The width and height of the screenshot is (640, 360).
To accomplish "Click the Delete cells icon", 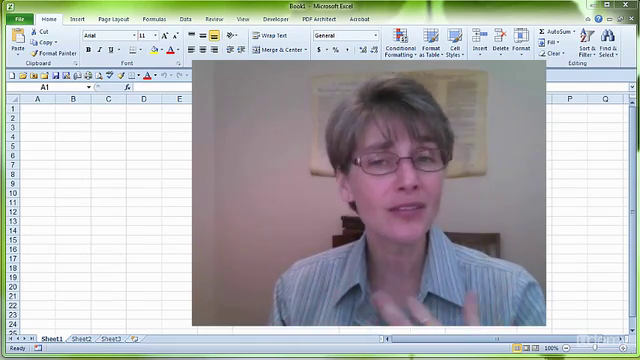I will pos(500,36).
